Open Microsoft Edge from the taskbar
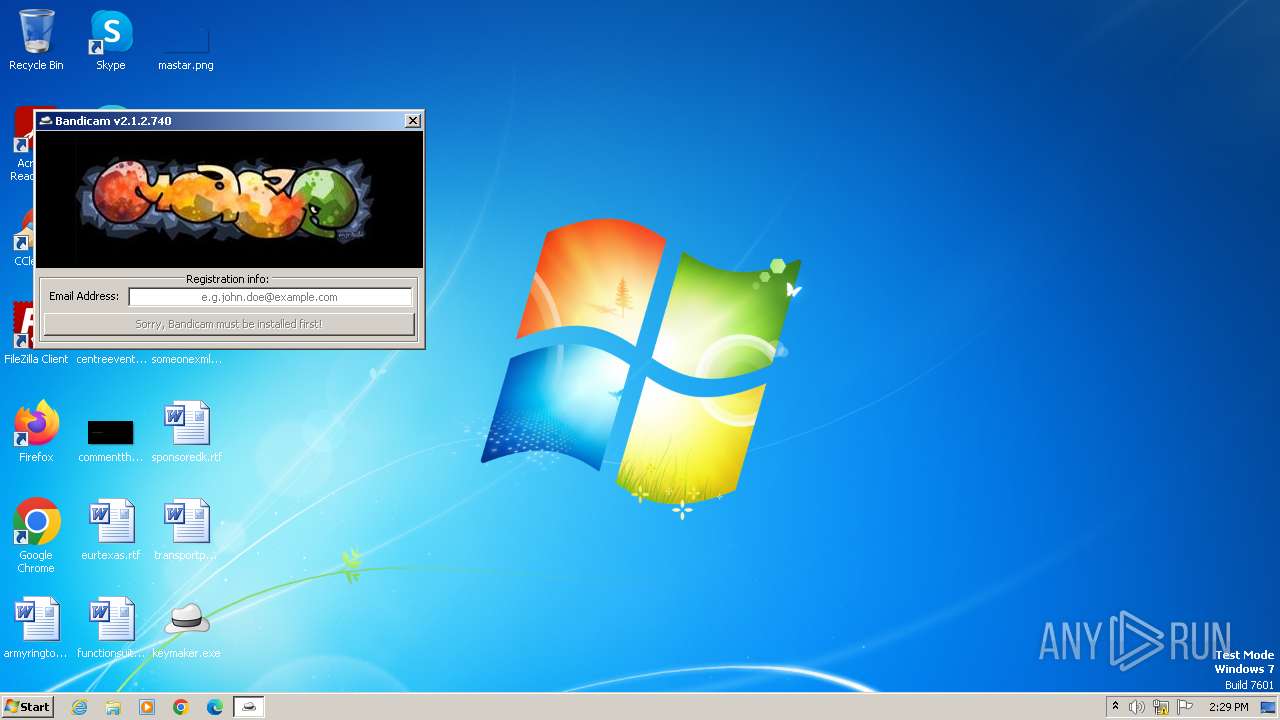Image resolution: width=1280 pixels, height=720 pixels. (x=215, y=707)
